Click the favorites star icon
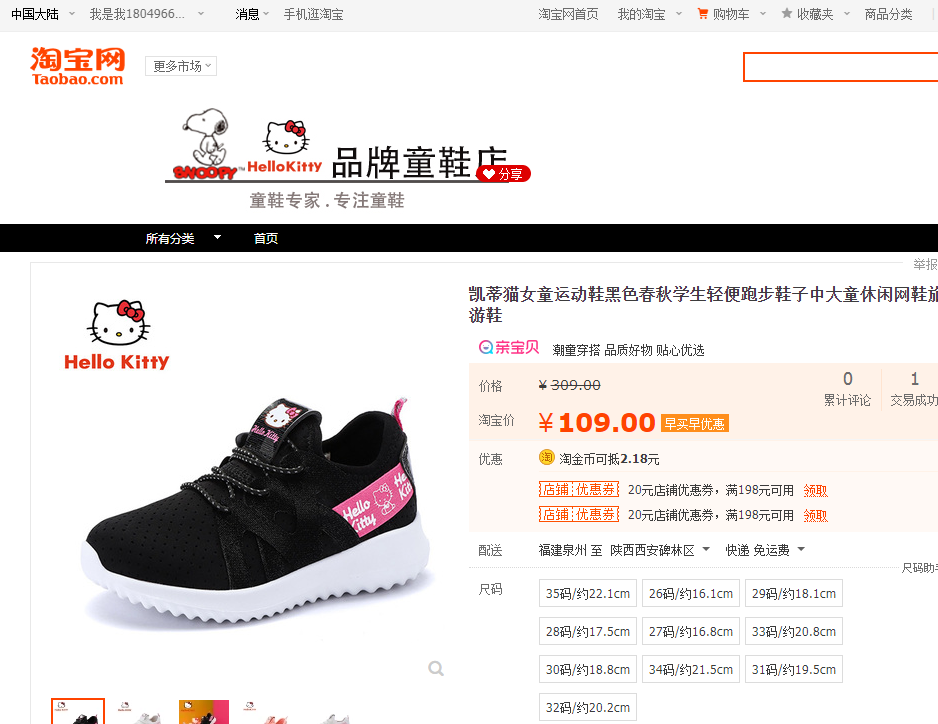The width and height of the screenshot is (938, 724). 787,13
